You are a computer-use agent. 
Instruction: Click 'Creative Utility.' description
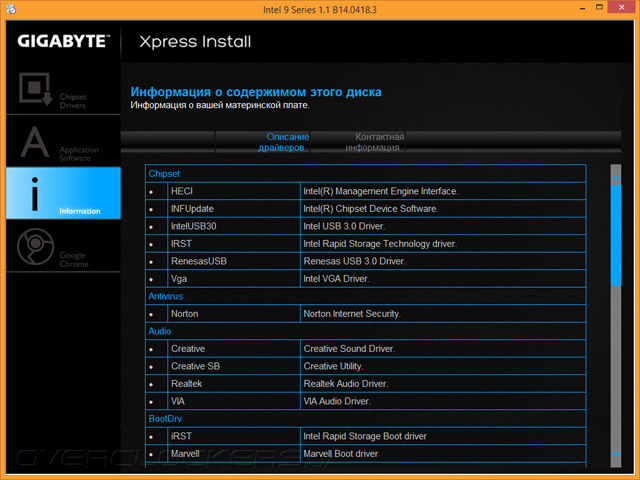click(333, 367)
